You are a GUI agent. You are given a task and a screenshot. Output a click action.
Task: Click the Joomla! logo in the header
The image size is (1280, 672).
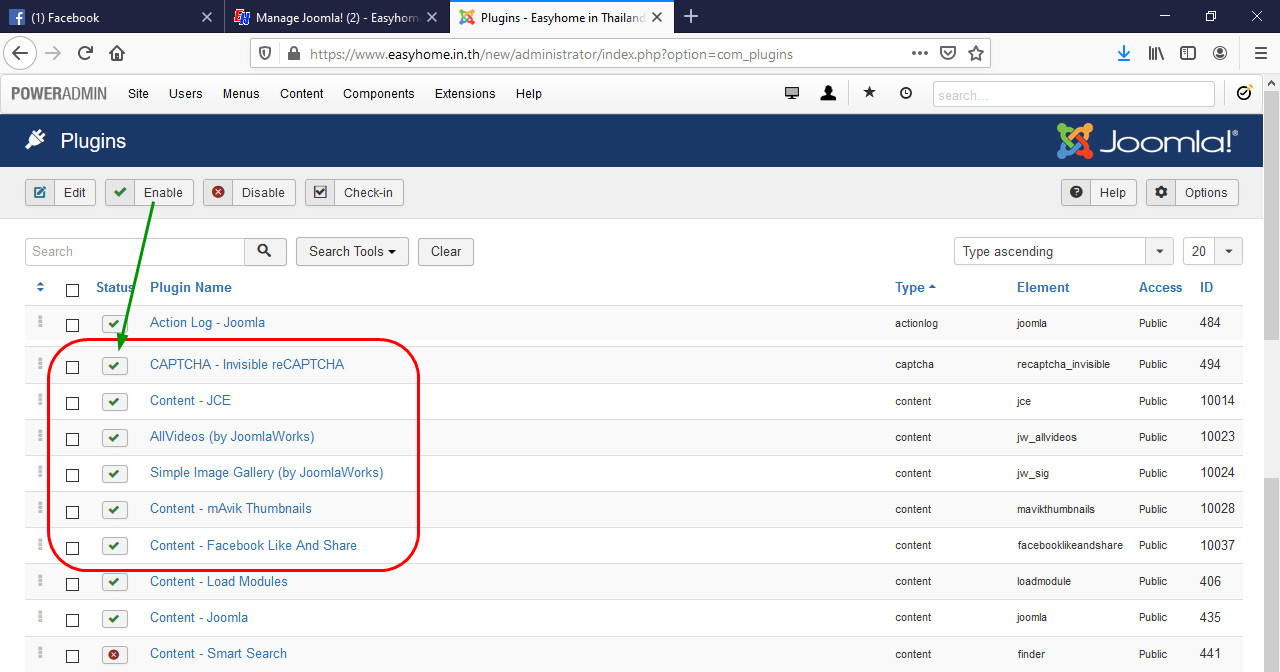1143,140
